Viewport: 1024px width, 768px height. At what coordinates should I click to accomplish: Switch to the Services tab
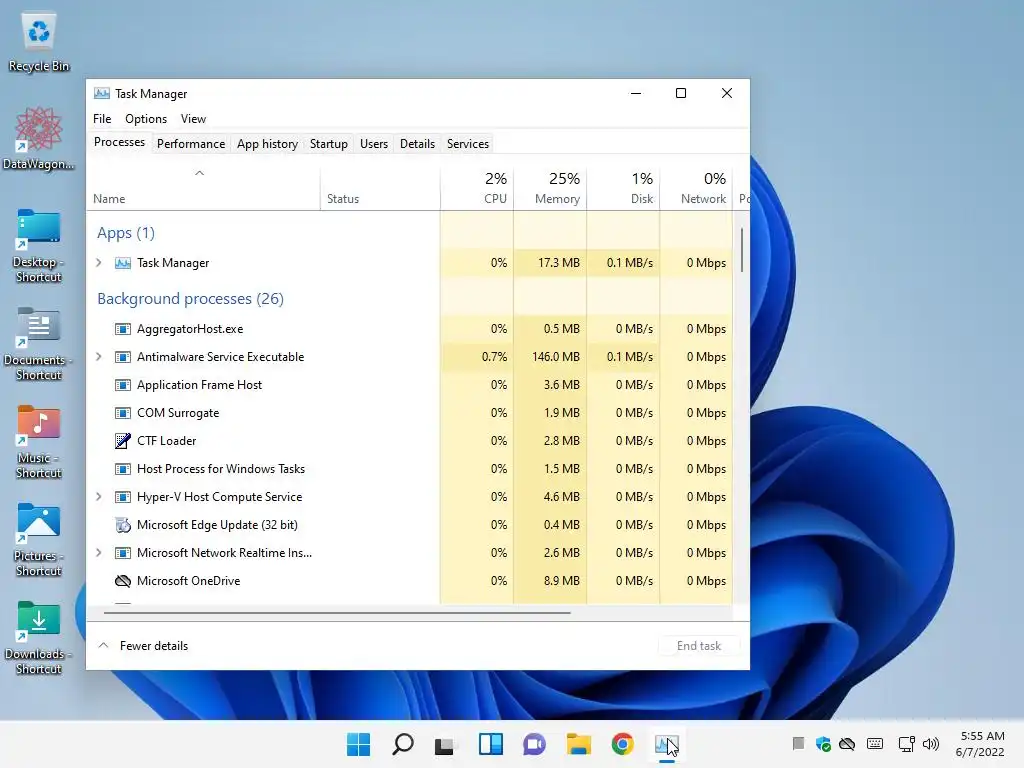coord(468,144)
